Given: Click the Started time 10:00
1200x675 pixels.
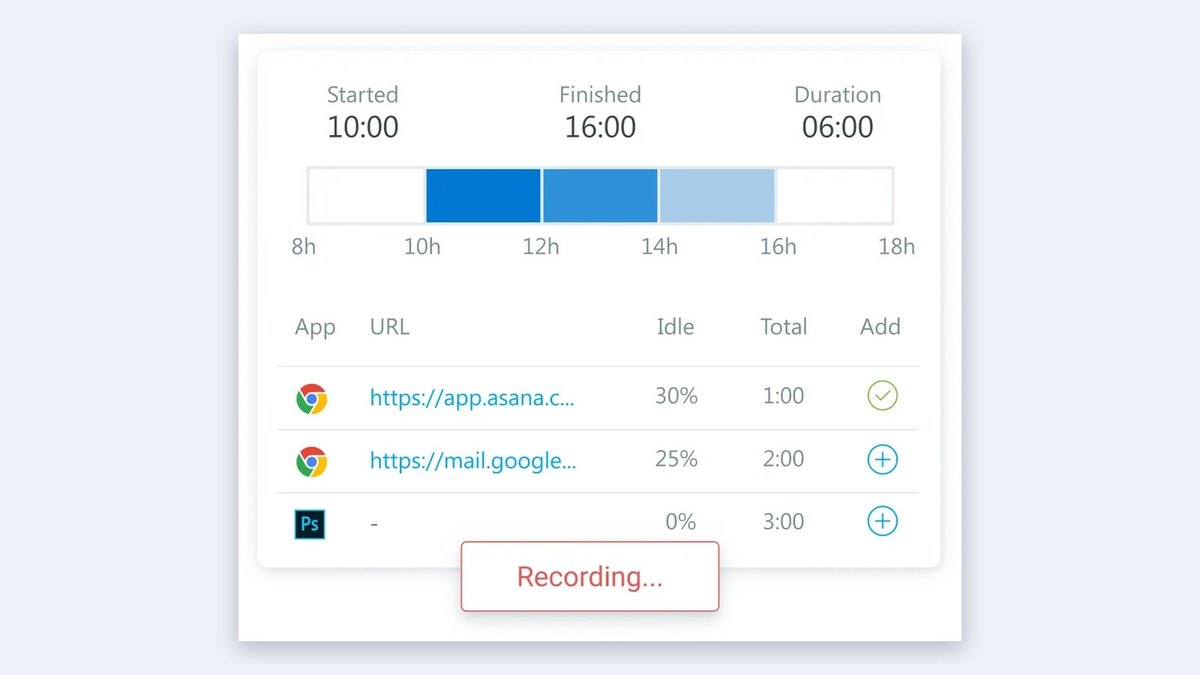Looking at the screenshot, I should 363,127.
